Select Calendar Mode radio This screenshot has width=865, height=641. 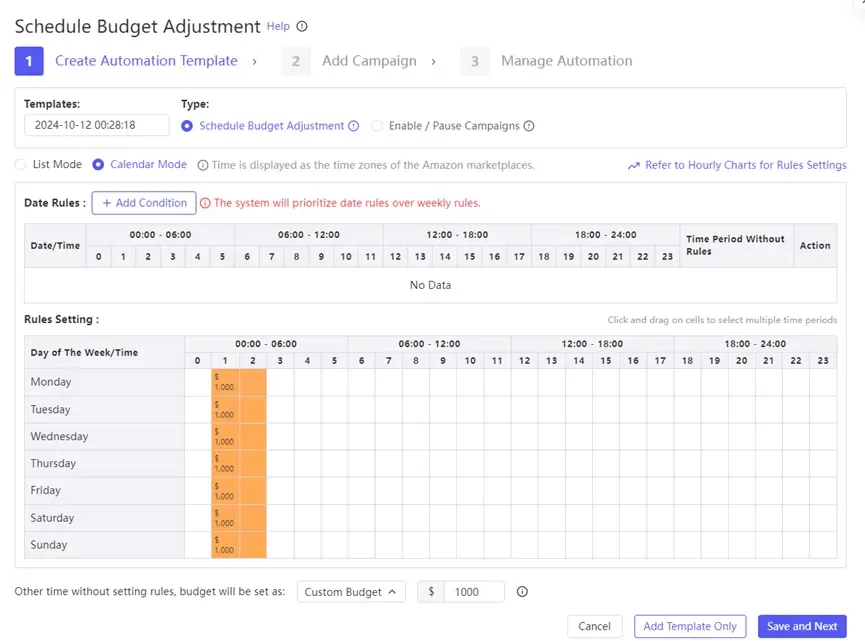(98, 164)
